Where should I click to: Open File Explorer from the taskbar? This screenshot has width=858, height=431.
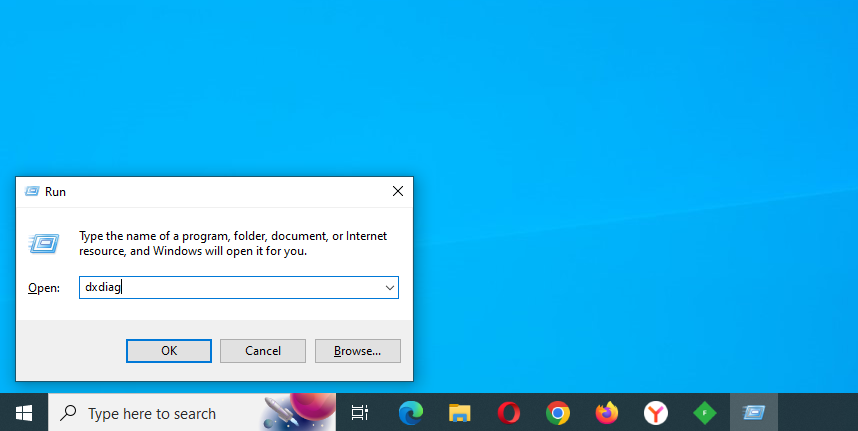coord(460,412)
